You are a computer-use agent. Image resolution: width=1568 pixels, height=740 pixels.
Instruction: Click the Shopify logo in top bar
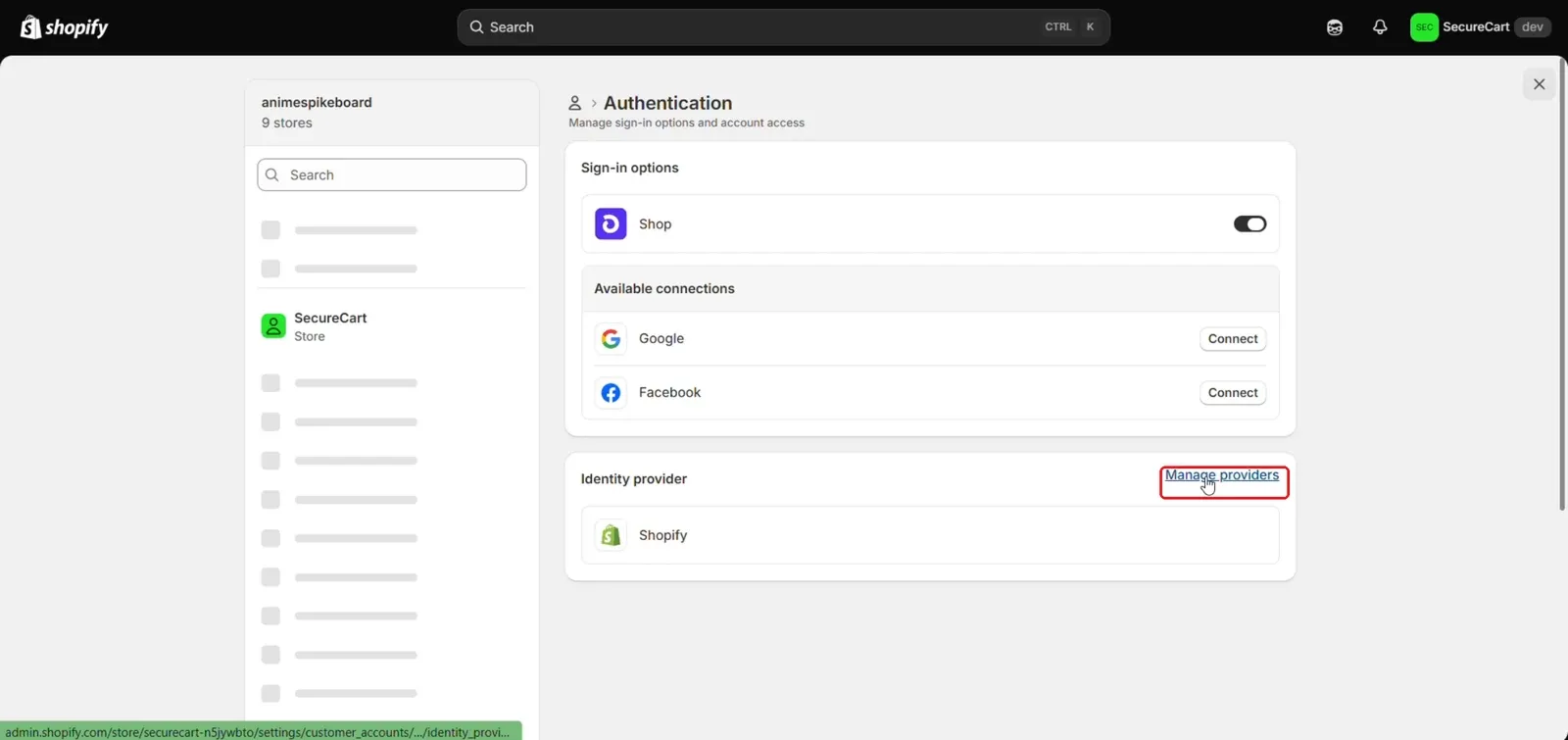(64, 27)
